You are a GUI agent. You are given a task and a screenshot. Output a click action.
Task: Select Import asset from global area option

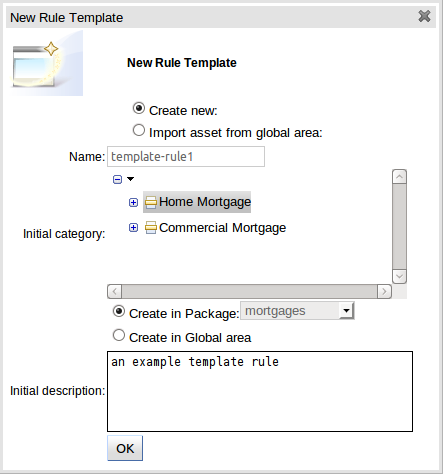(139, 130)
